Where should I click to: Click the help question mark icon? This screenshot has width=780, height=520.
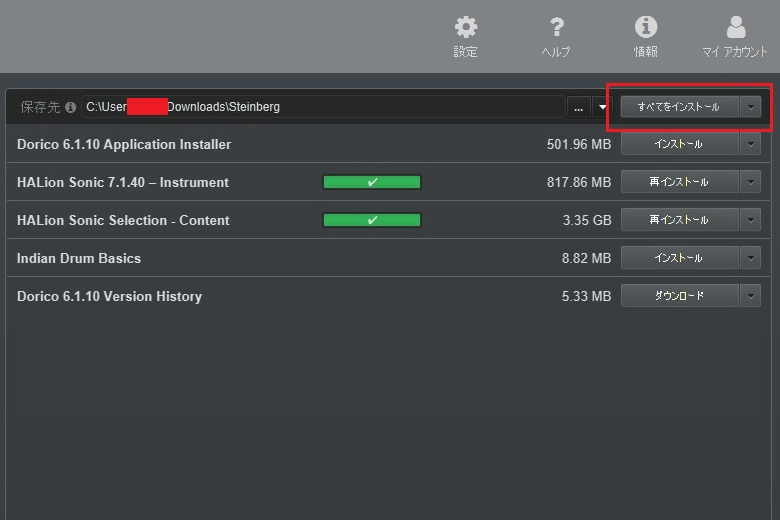pos(555,28)
